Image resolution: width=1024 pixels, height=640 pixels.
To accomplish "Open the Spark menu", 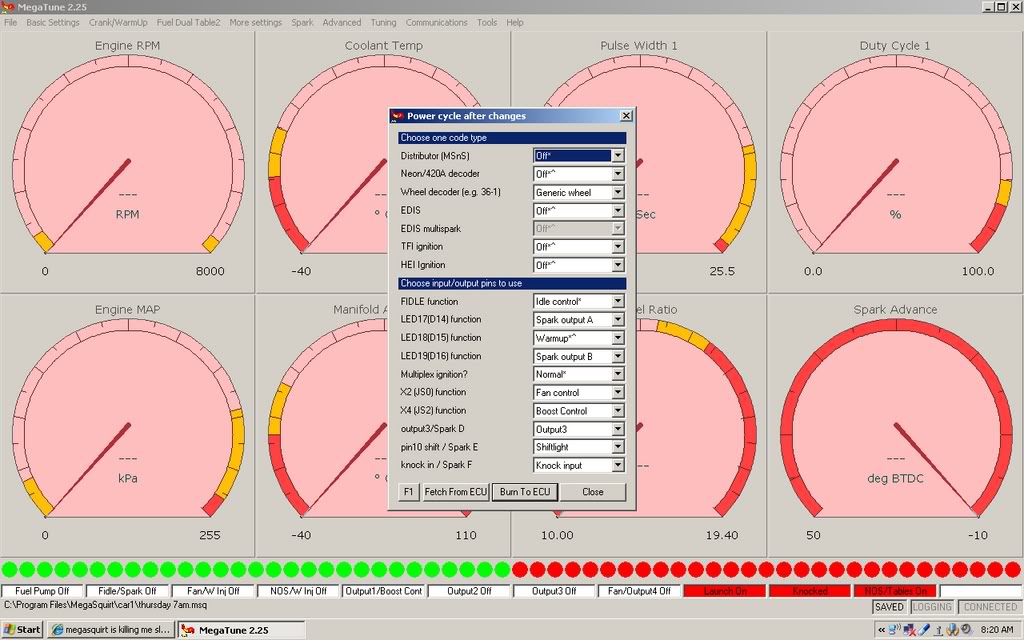I will (x=302, y=22).
